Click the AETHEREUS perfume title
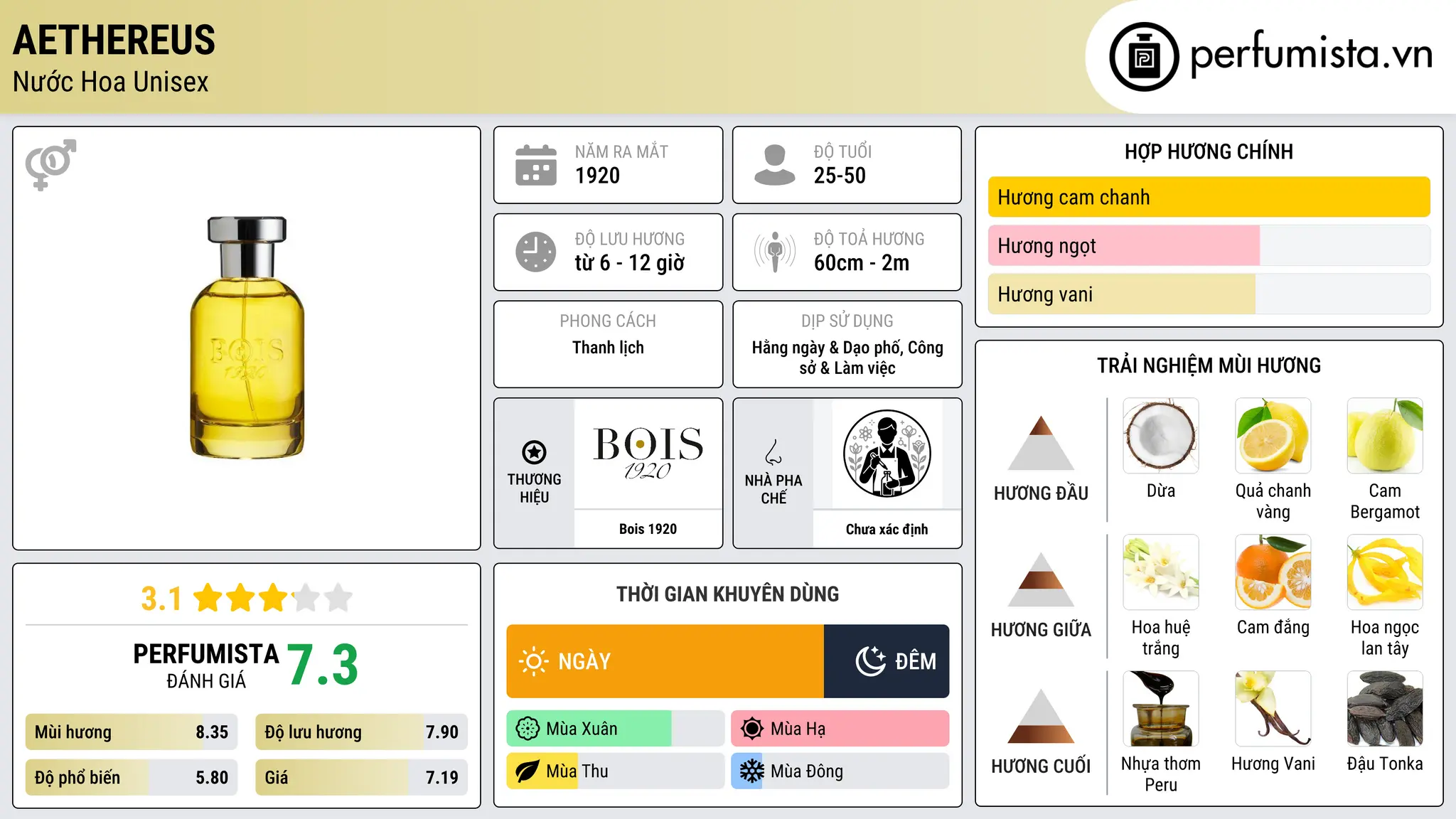Viewport: 1456px width, 819px height. click(114, 40)
